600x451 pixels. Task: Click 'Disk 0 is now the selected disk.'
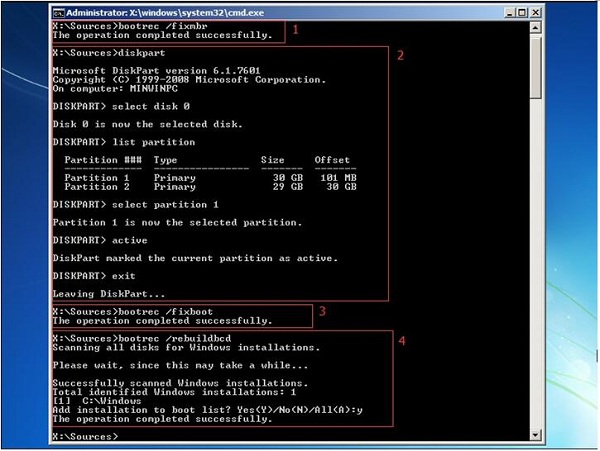pos(148,124)
